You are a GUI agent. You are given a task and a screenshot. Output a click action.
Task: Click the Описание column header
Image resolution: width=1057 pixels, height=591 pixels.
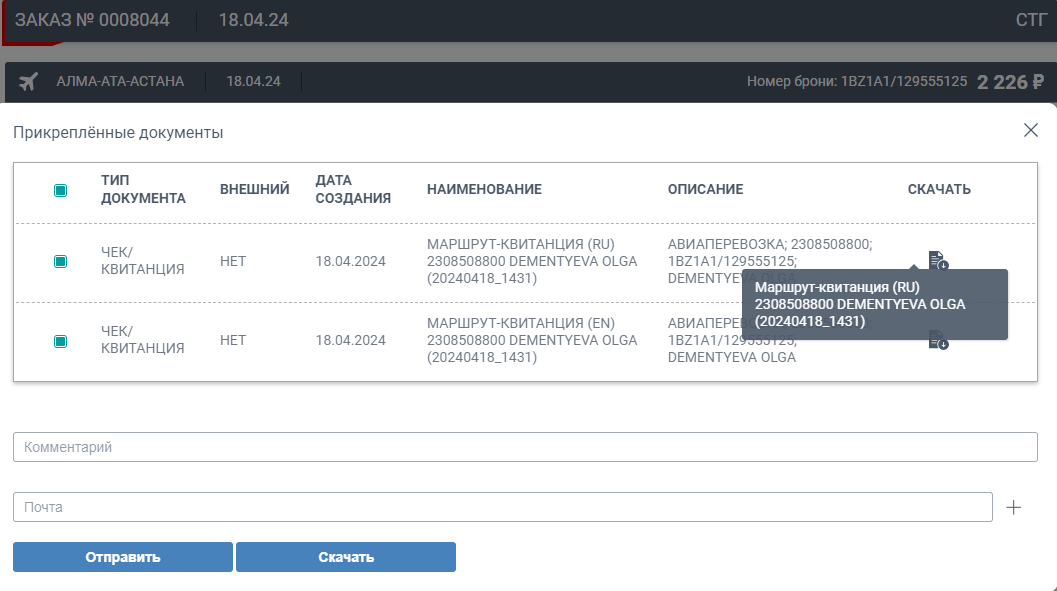tap(705, 189)
